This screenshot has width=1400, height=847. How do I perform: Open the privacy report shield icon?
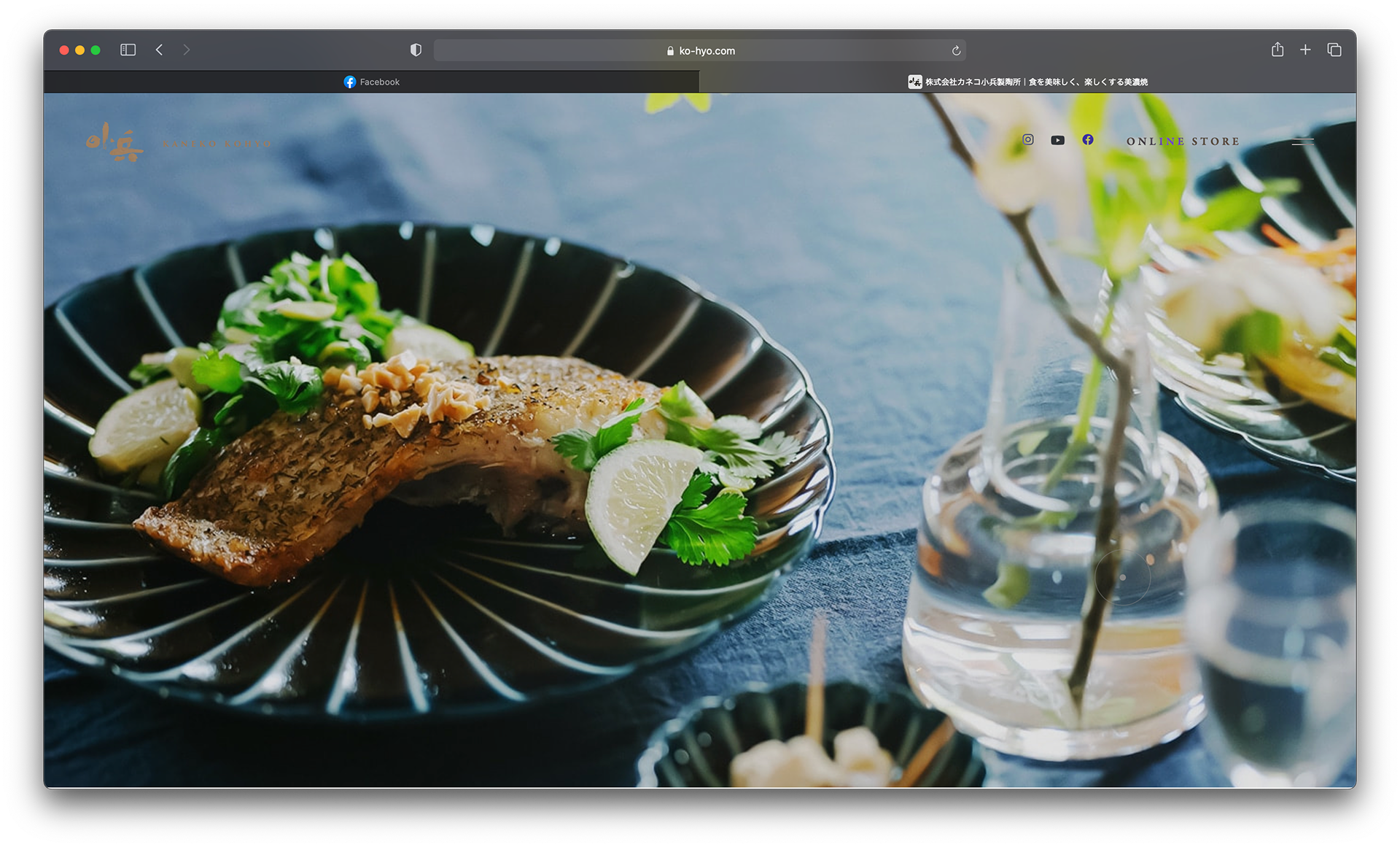[416, 50]
